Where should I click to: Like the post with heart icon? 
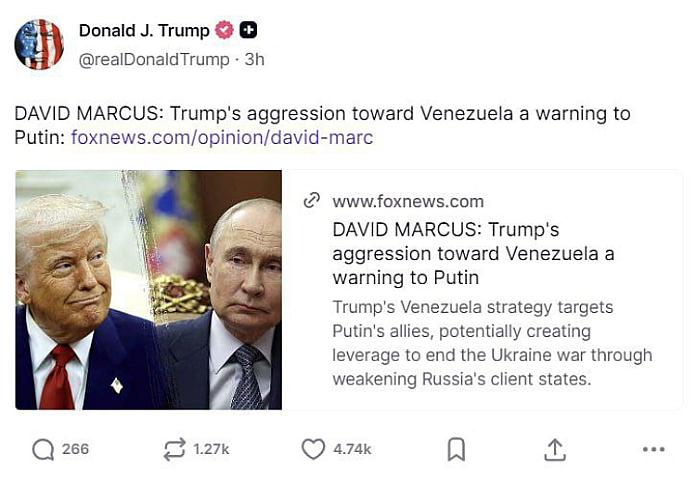313,449
